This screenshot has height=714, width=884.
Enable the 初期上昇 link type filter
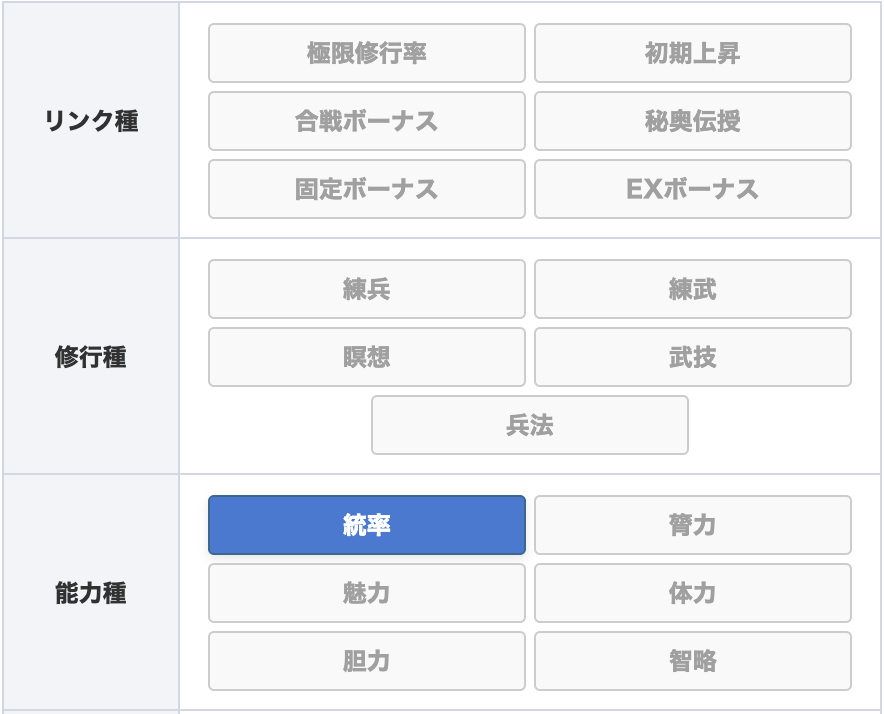693,53
